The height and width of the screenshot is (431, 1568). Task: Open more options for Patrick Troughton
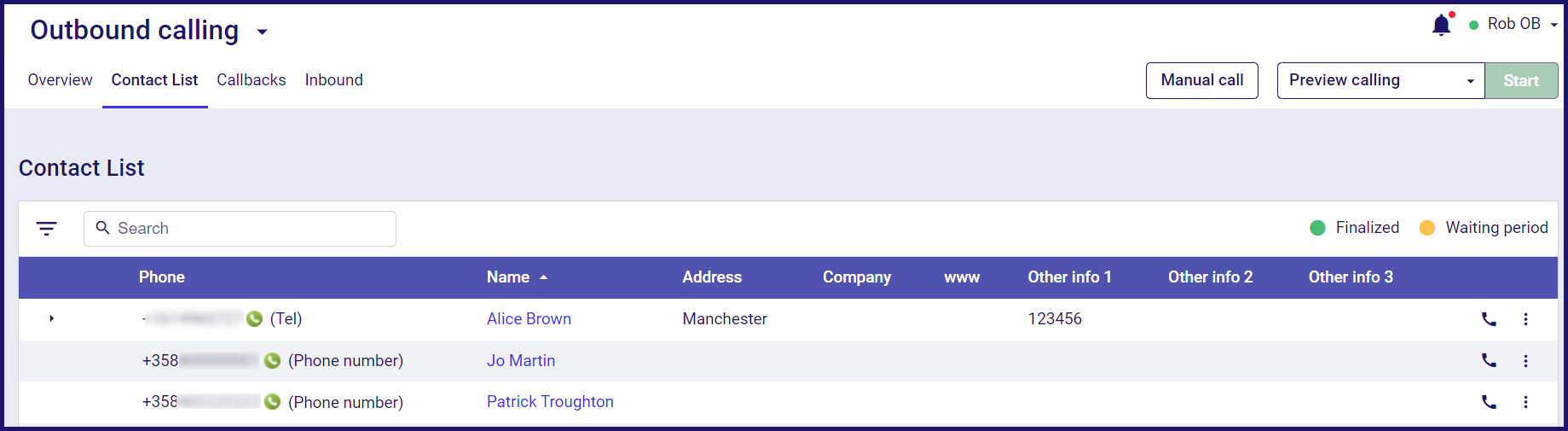pos(1525,402)
